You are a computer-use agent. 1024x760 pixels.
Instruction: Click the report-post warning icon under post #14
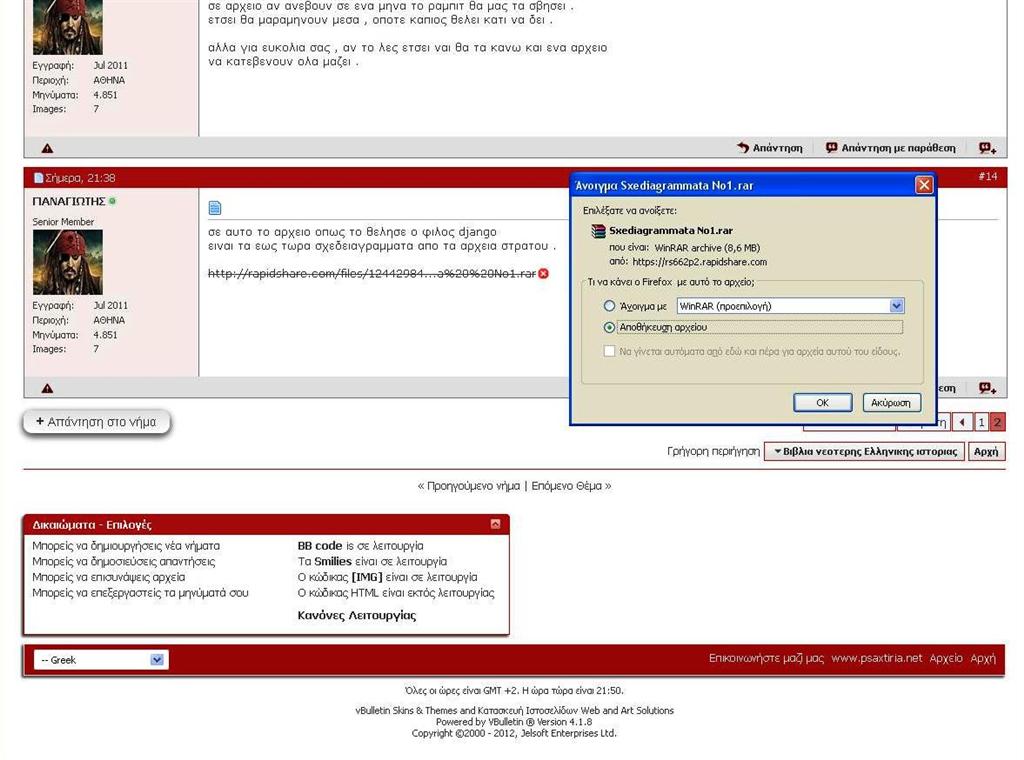[x=47, y=388]
